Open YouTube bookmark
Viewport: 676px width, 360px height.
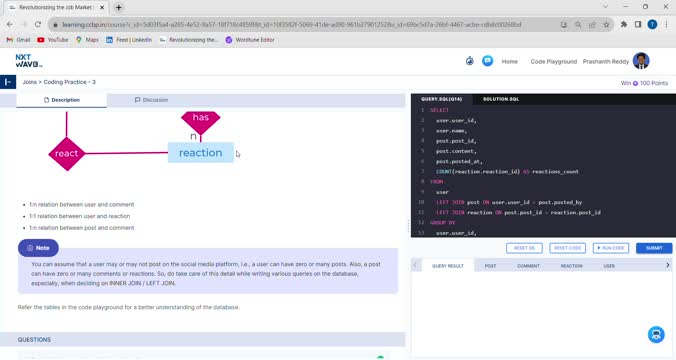click(x=53, y=40)
